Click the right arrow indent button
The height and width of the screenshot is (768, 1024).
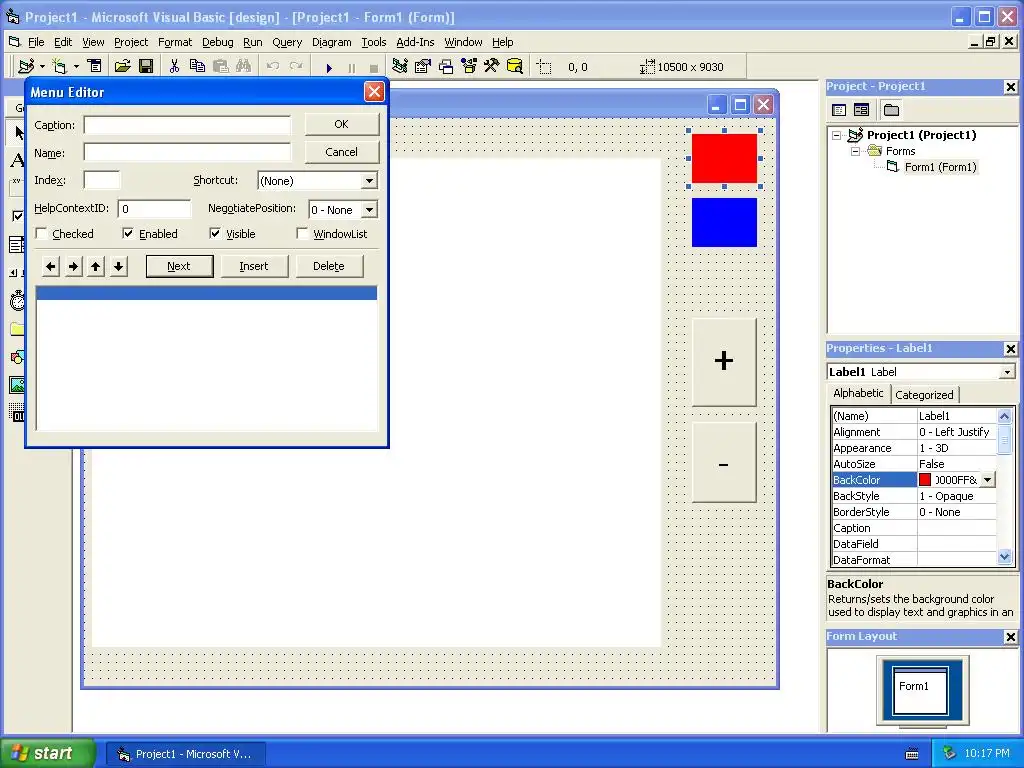[x=74, y=266]
